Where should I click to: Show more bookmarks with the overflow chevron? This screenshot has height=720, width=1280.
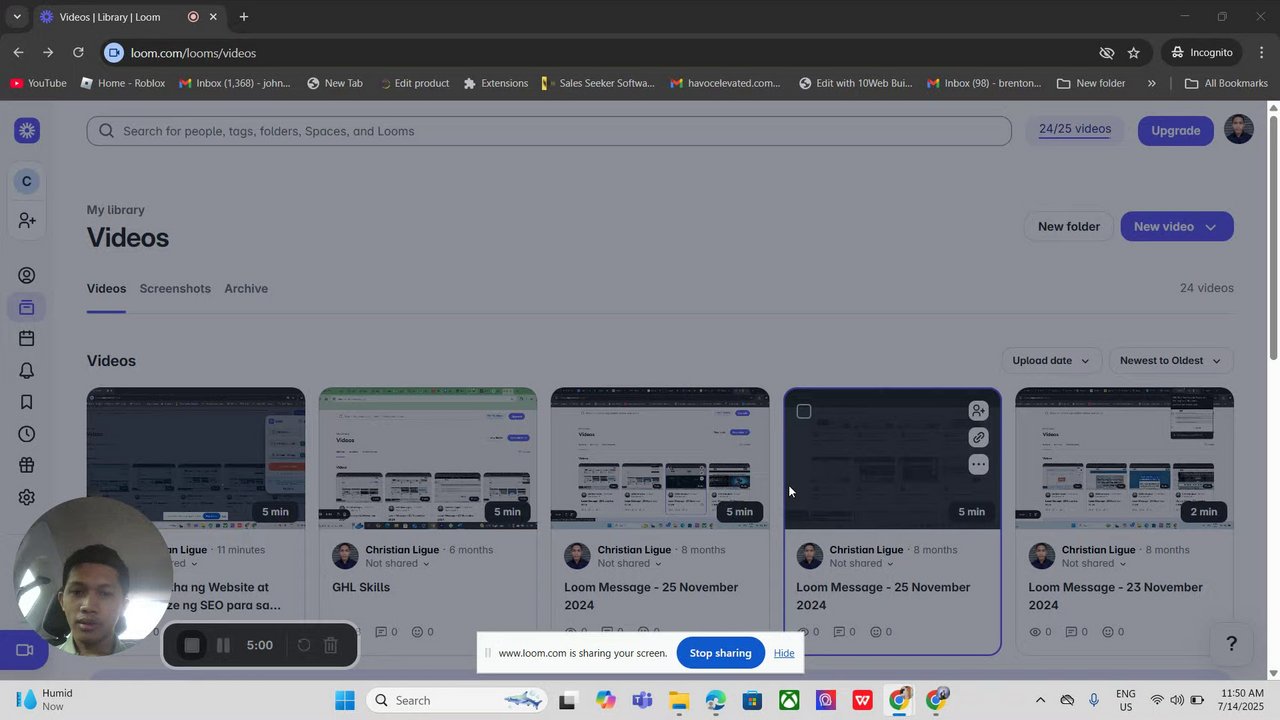tap(1151, 83)
